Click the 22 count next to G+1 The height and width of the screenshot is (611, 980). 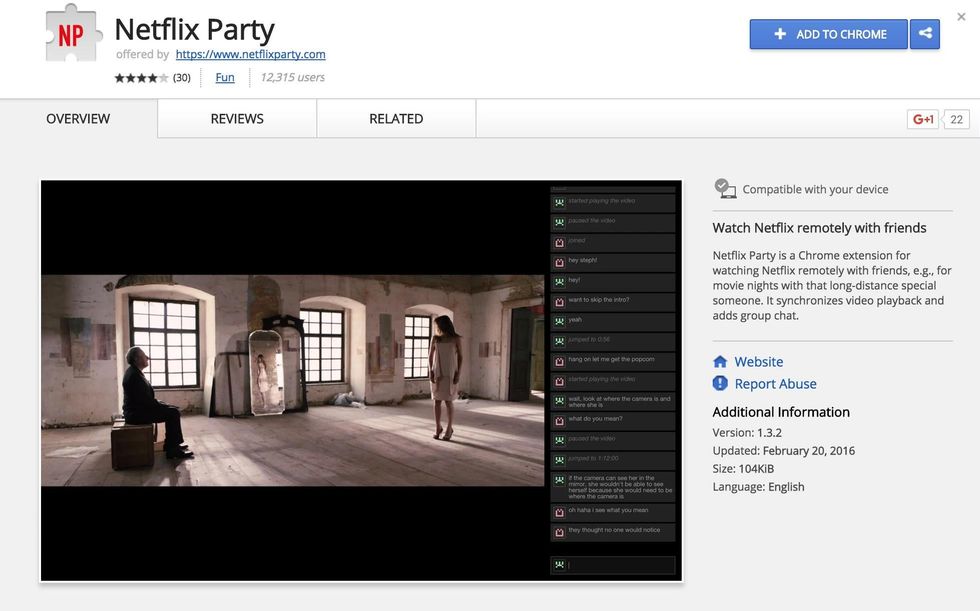coord(956,119)
